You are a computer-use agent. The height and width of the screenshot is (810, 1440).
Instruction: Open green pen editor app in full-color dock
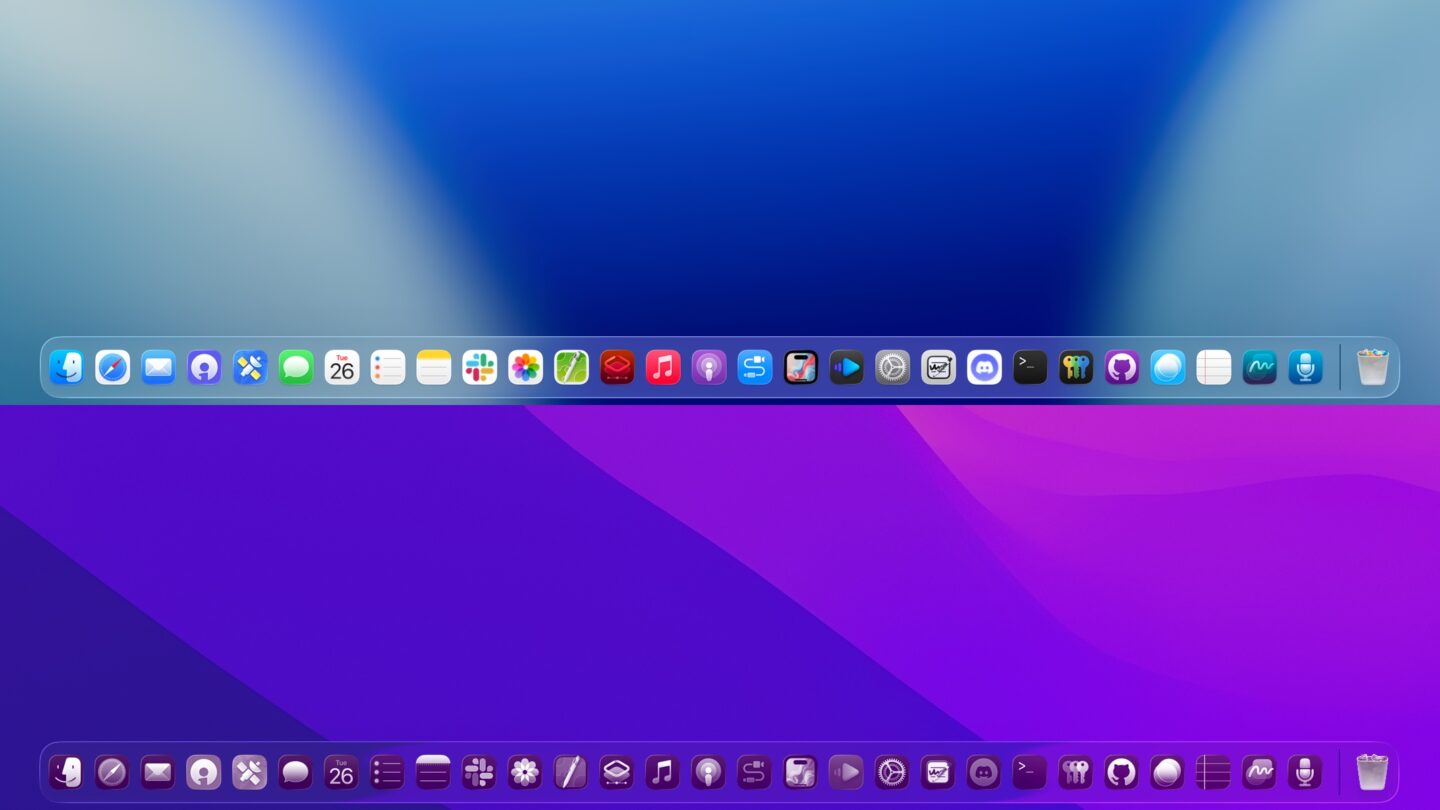571,367
